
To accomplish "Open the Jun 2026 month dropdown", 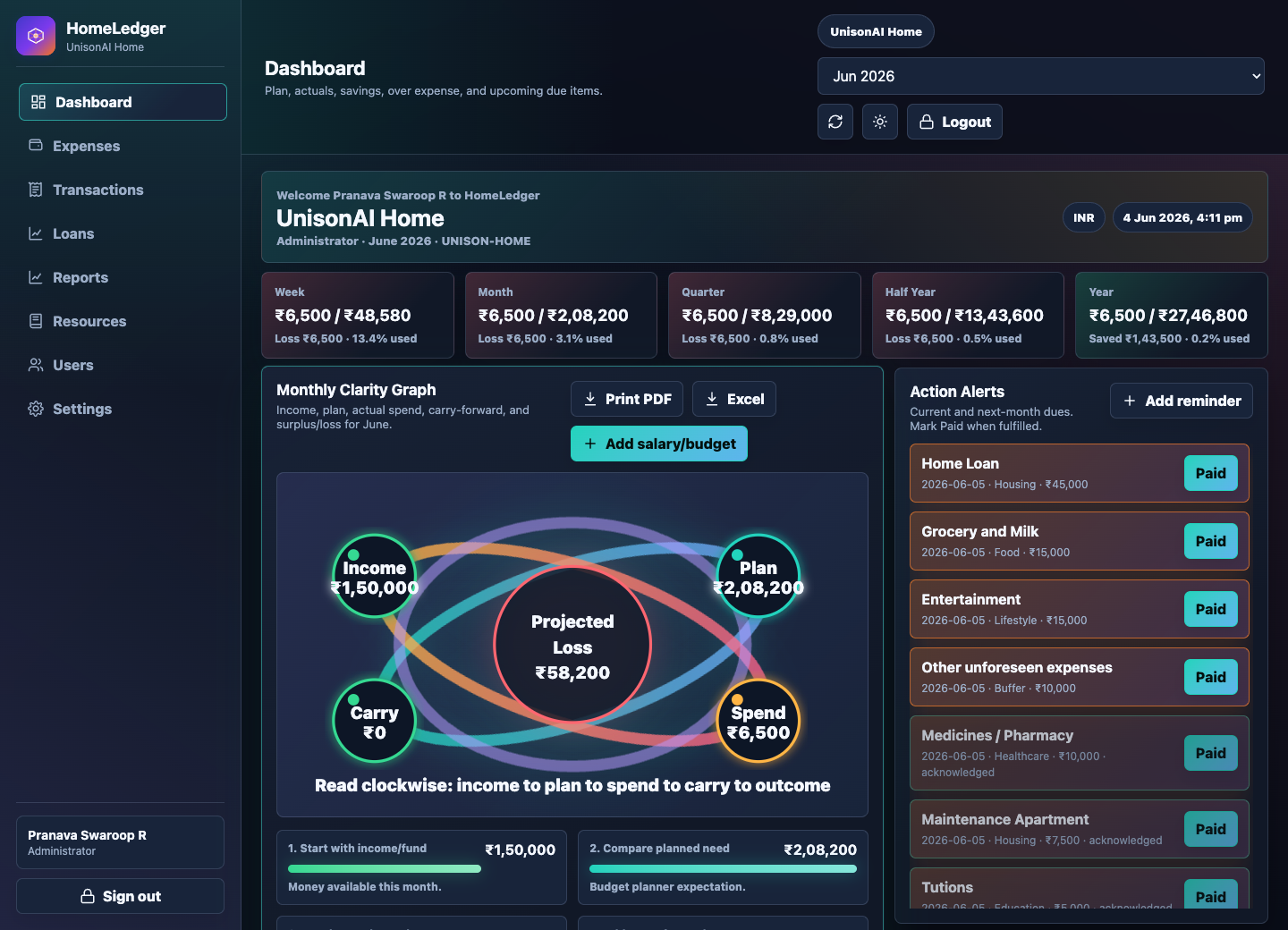I will [1041, 76].
